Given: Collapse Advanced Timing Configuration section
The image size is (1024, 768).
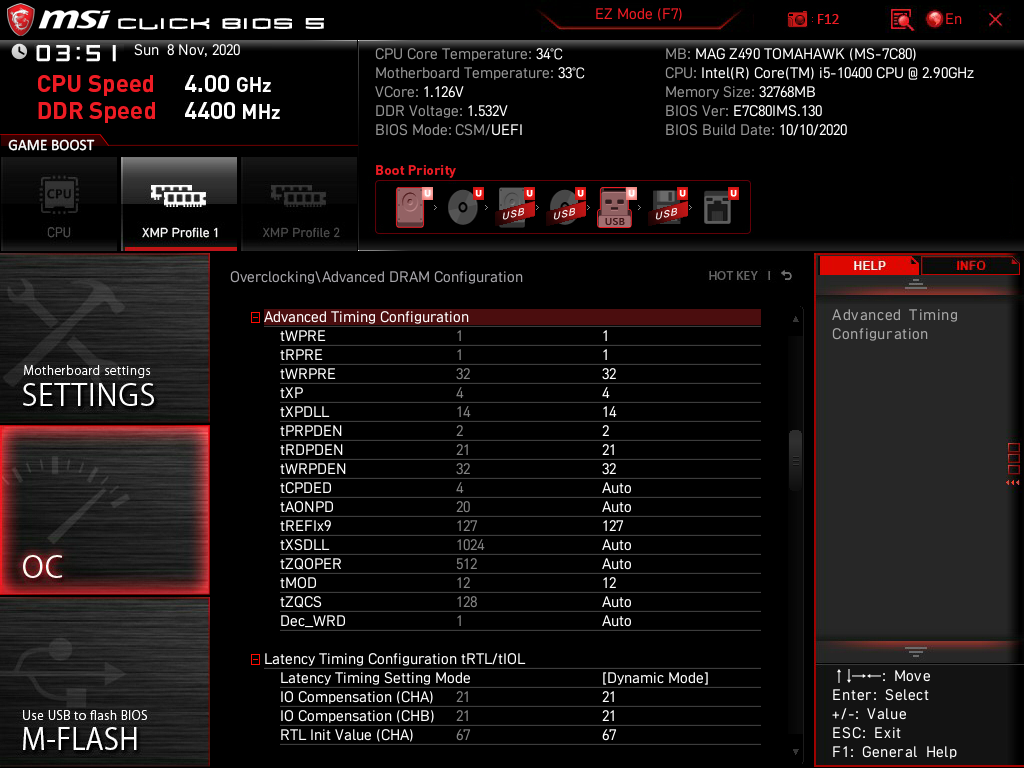Looking at the screenshot, I should pos(255,318).
